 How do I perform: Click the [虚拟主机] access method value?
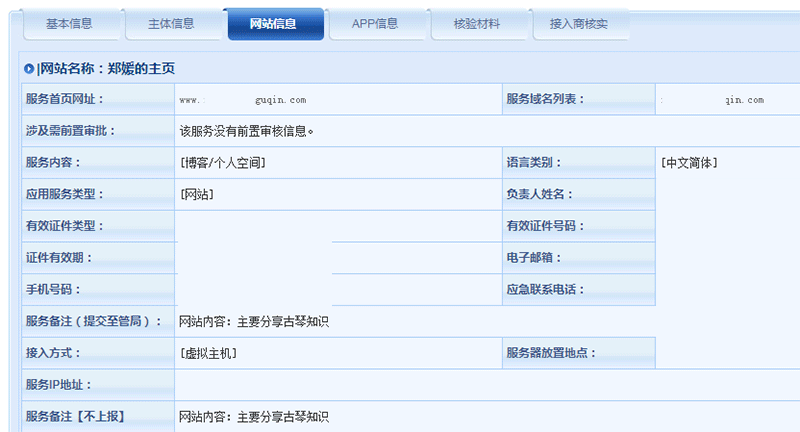click(x=208, y=353)
